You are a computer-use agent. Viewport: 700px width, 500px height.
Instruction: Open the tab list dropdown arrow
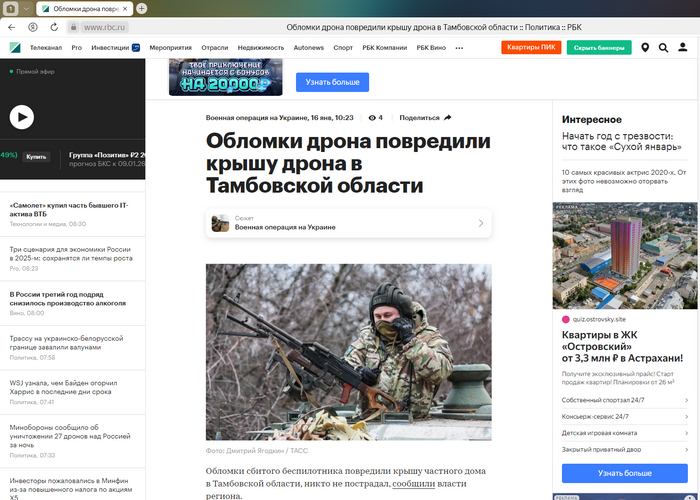click(x=26, y=8)
